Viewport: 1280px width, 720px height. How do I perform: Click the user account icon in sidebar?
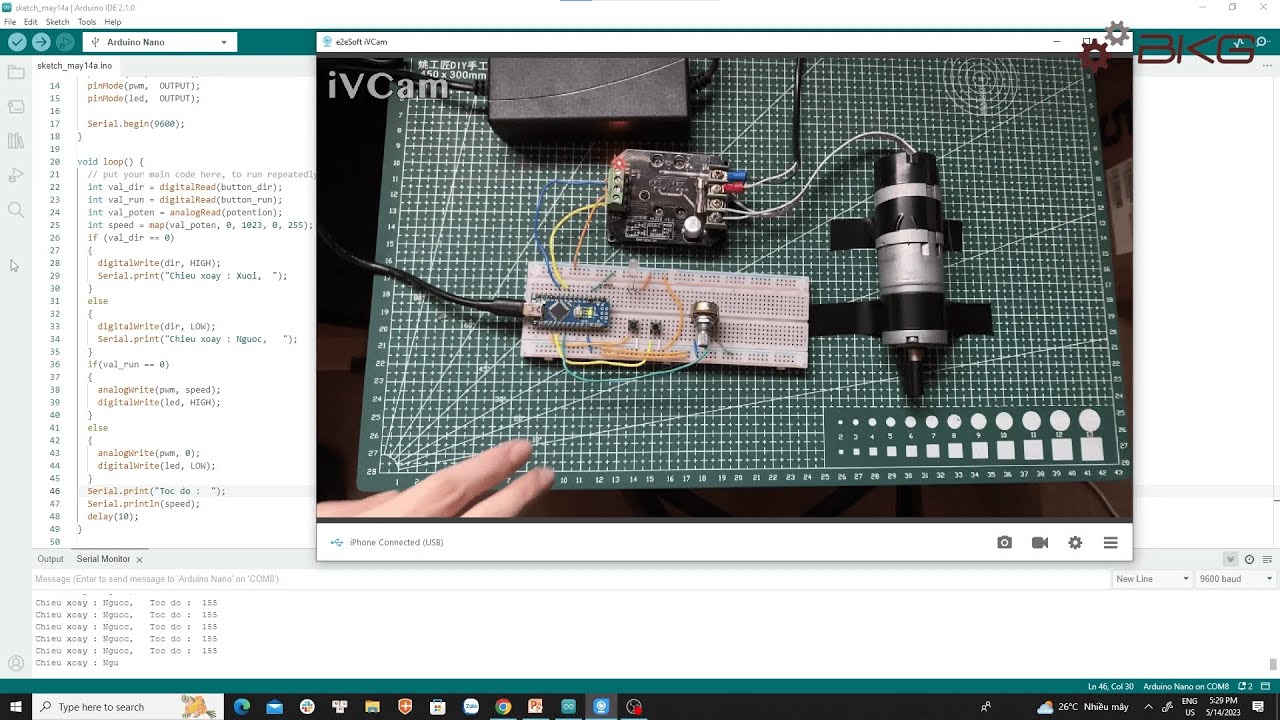15,663
